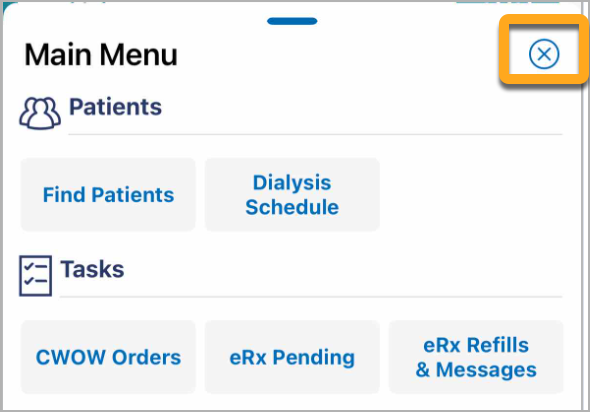Click the Main Menu title text
Screen dimensions: 590x412
coord(101,55)
